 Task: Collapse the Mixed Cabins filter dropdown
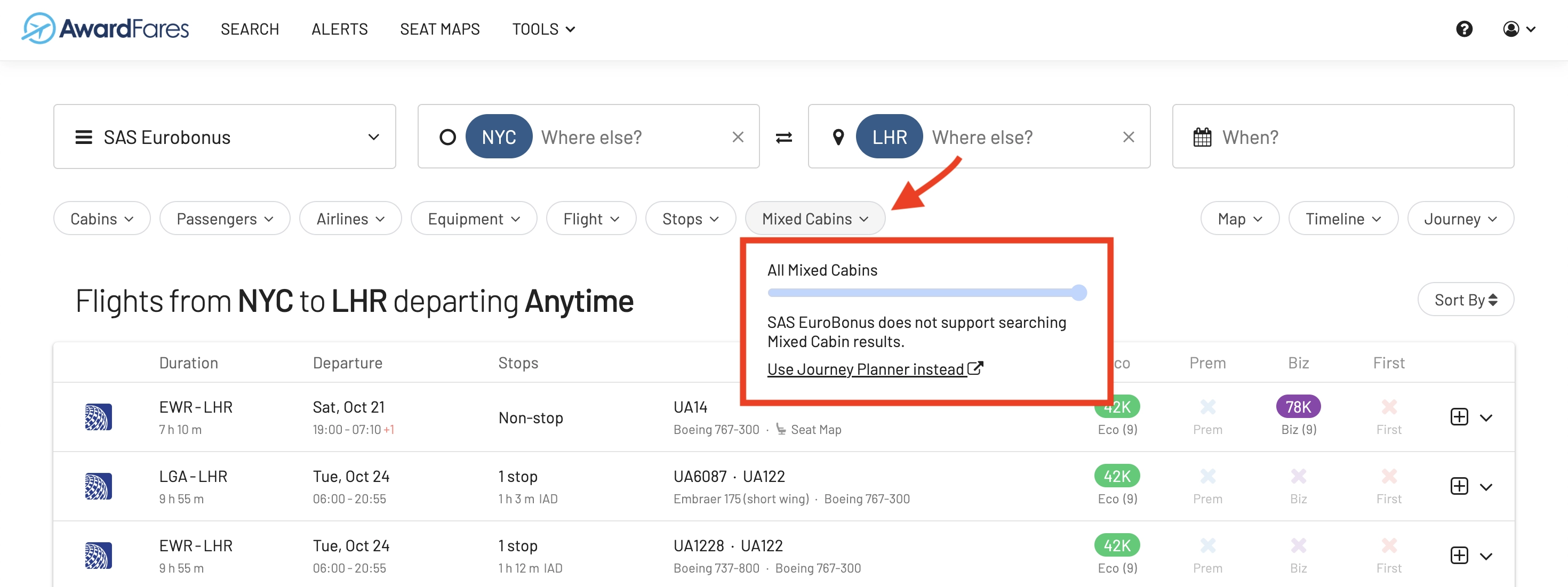(x=815, y=219)
